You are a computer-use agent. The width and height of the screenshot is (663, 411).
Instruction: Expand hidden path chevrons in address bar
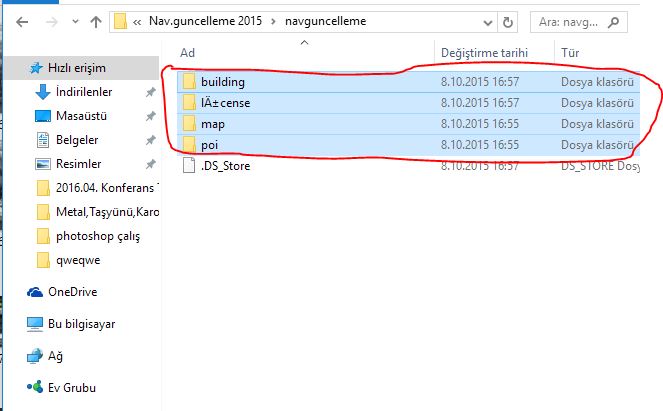pos(137,22)
